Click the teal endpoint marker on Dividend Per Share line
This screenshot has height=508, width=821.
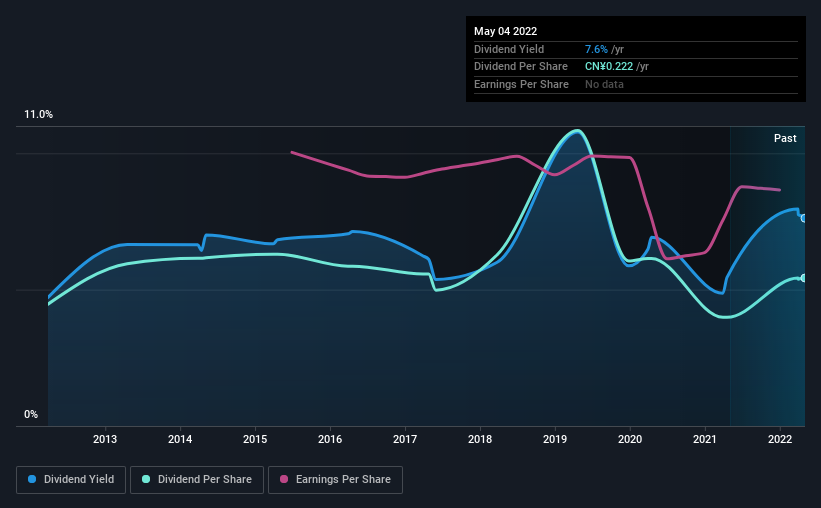pyautogui.click(x=804, y=278)
